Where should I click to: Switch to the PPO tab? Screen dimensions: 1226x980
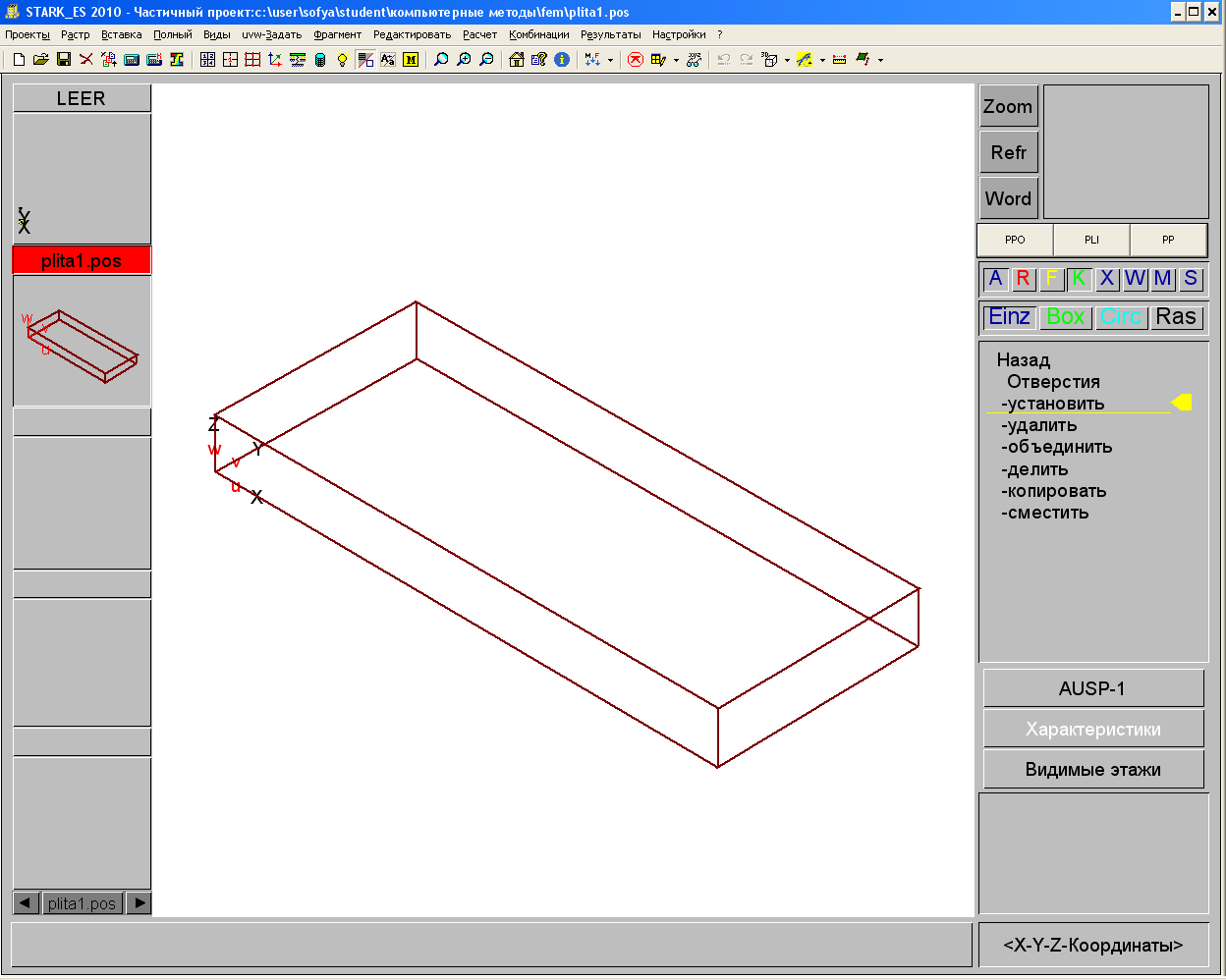tap(1015, 240)
